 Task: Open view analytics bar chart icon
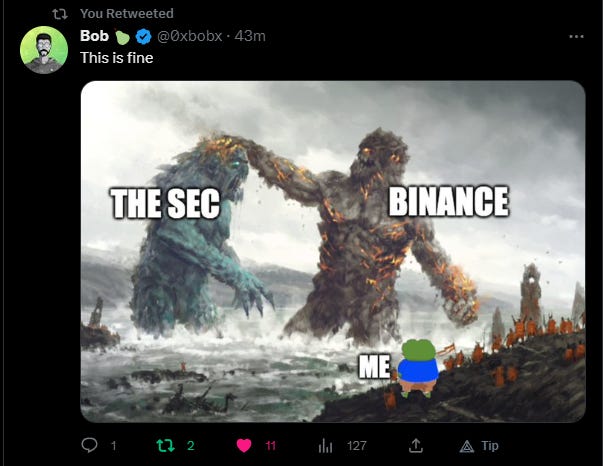coord(325,446)
